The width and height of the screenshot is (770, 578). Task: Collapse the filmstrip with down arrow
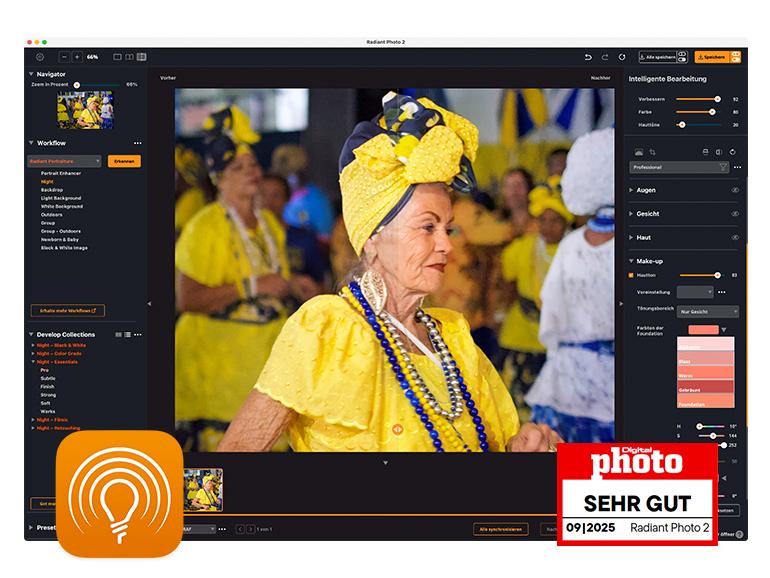(385, 463)
